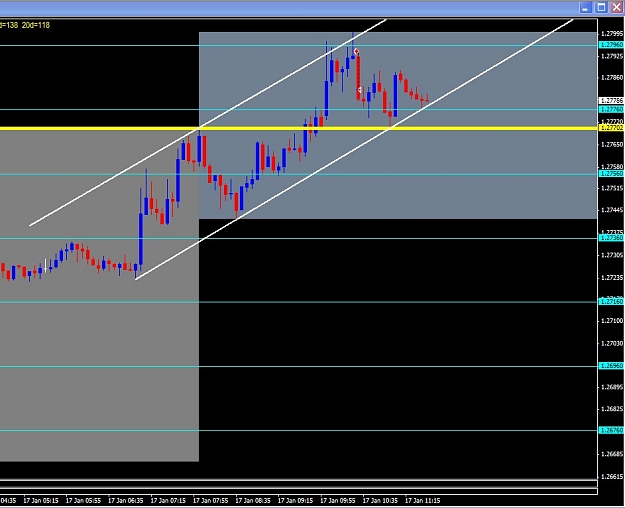Image resolution: width=625 pixels, height=508 pixels.
Task: Click the 20d=118 indicator text
Action: [x=36, y=25]
